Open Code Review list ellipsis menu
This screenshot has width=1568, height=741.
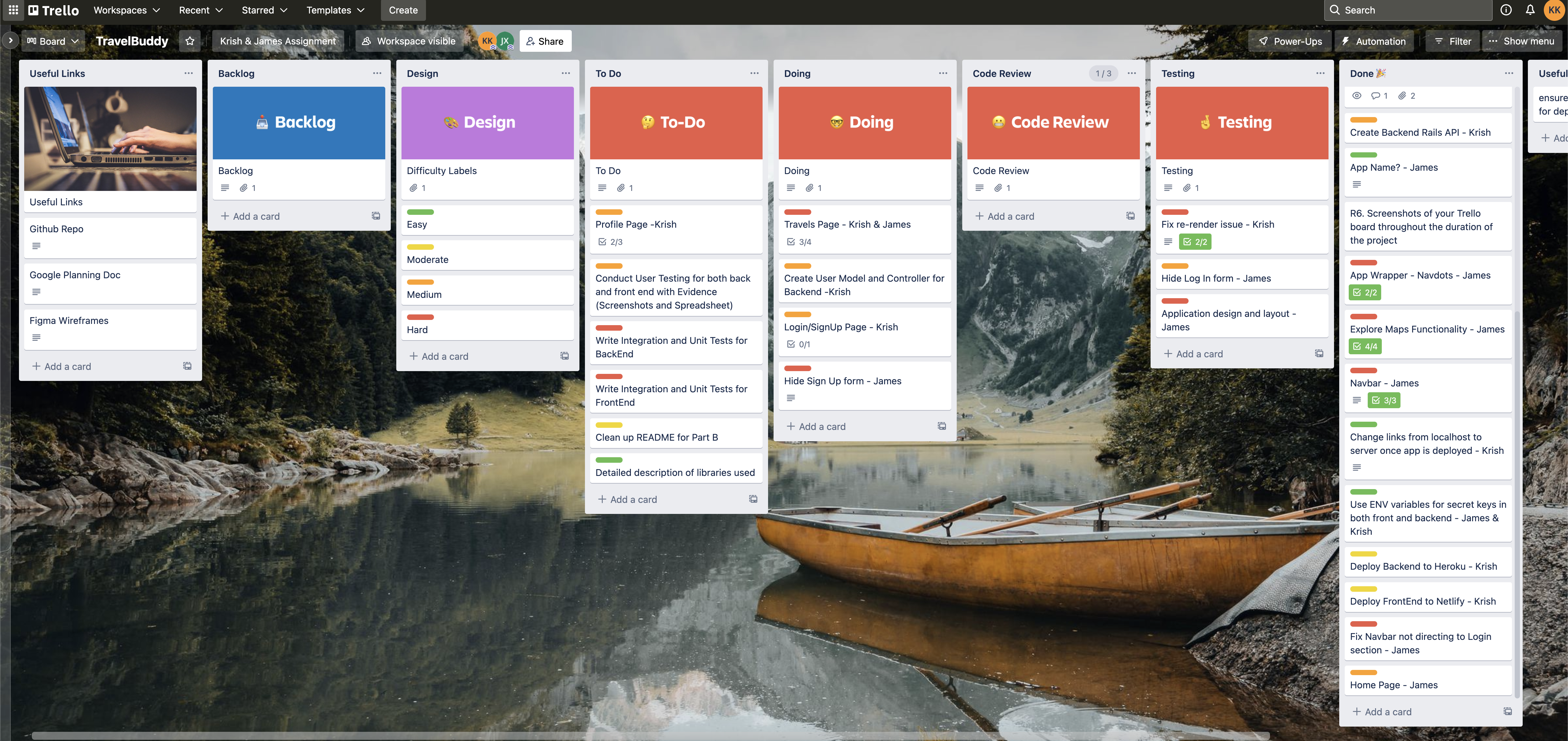tap(1132, 73)
